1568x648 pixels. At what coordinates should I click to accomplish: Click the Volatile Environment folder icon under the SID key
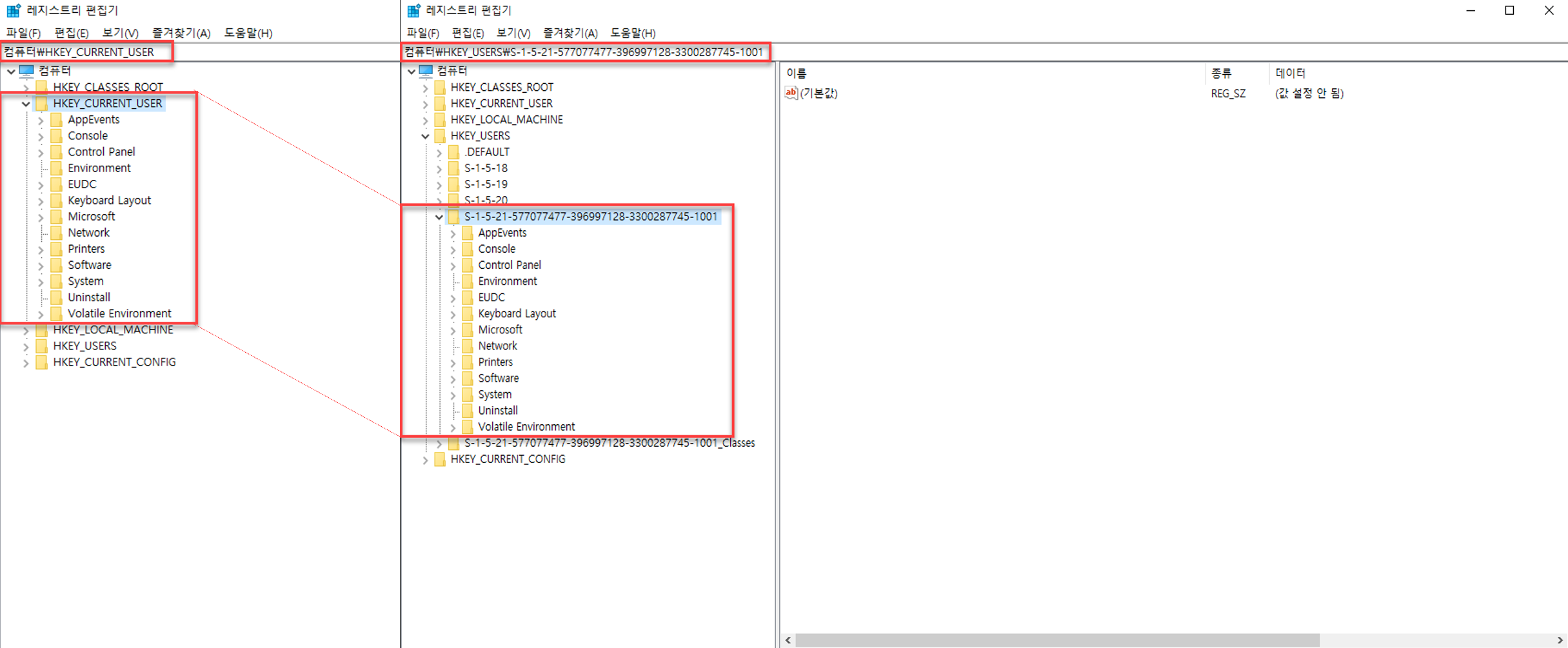468,426
